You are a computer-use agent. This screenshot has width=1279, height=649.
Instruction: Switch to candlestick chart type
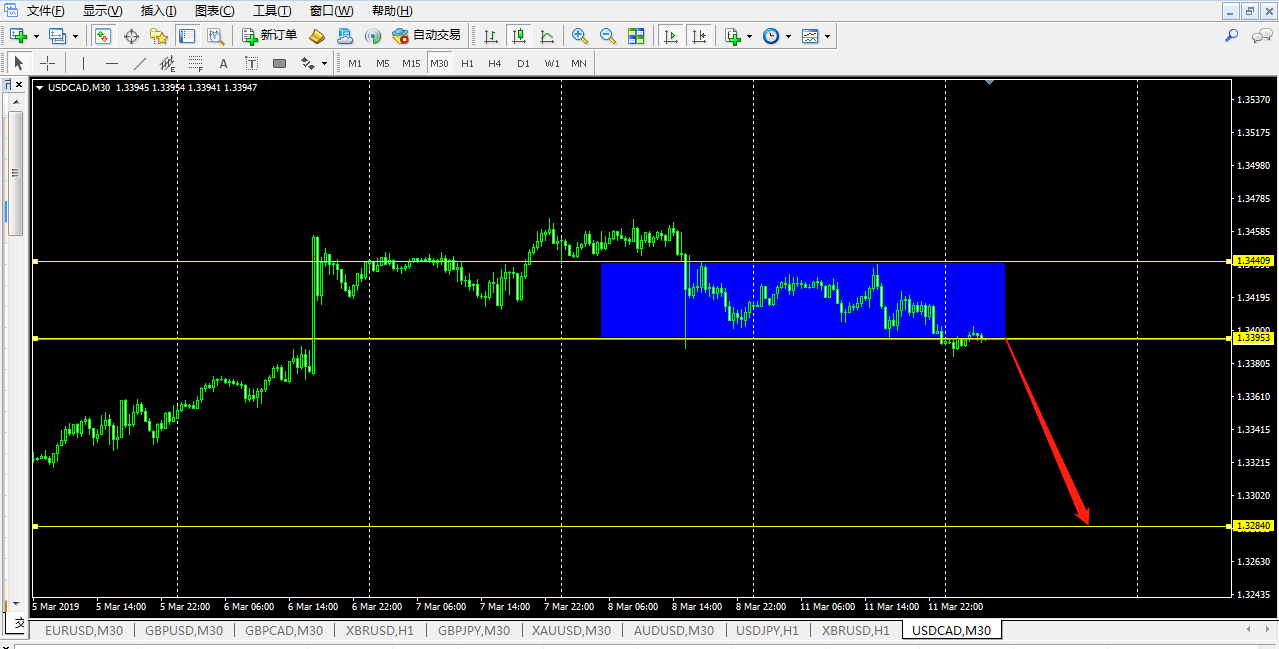[519, 36]
